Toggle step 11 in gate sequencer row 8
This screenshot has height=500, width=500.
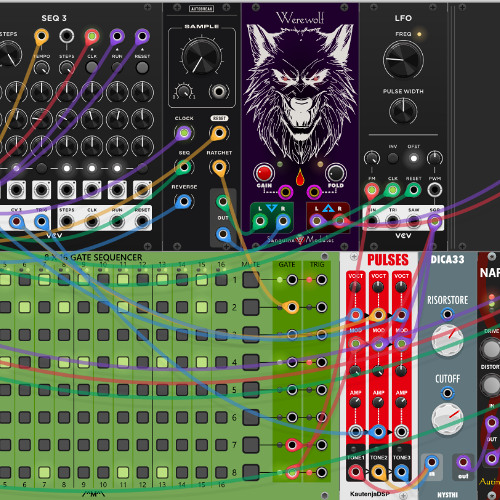point(123,472)
